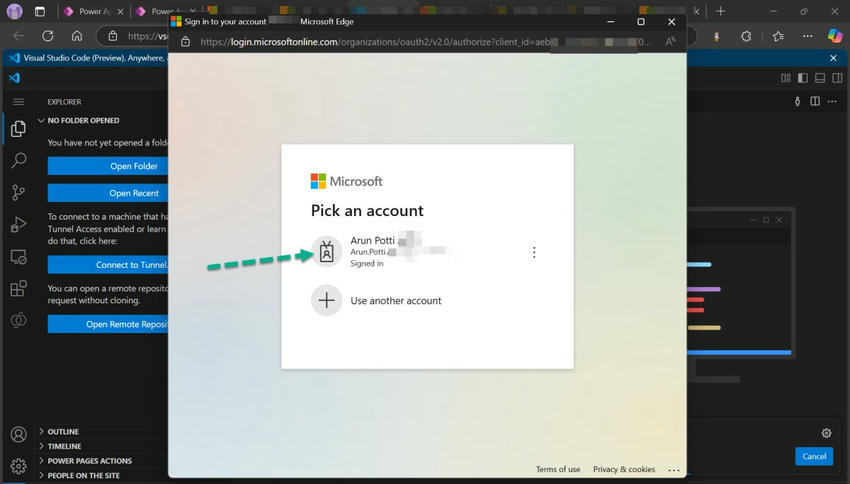Click Read aloud icon in sign-in address bar
This screenshot has height=484, width=850.
click(x=670, y=42)
